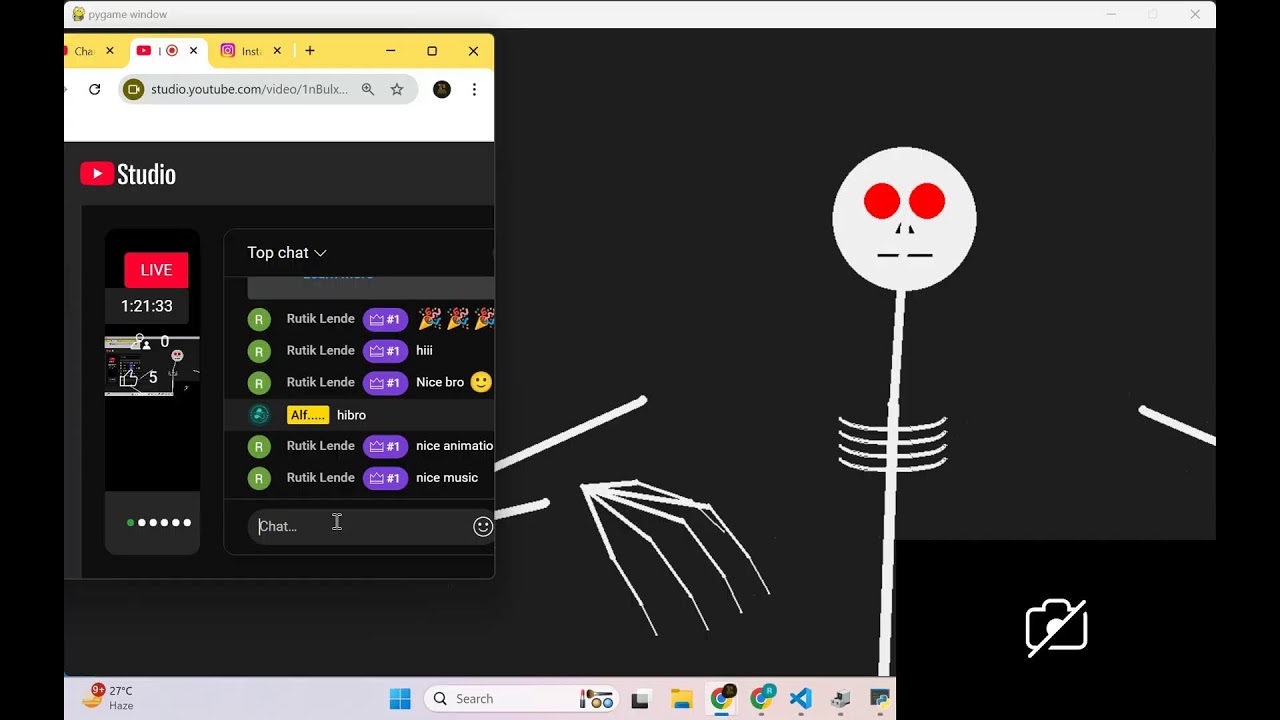Open Chrome's three-dot menu
This screenshot has height=720, width=1280.
pos(474,89)
